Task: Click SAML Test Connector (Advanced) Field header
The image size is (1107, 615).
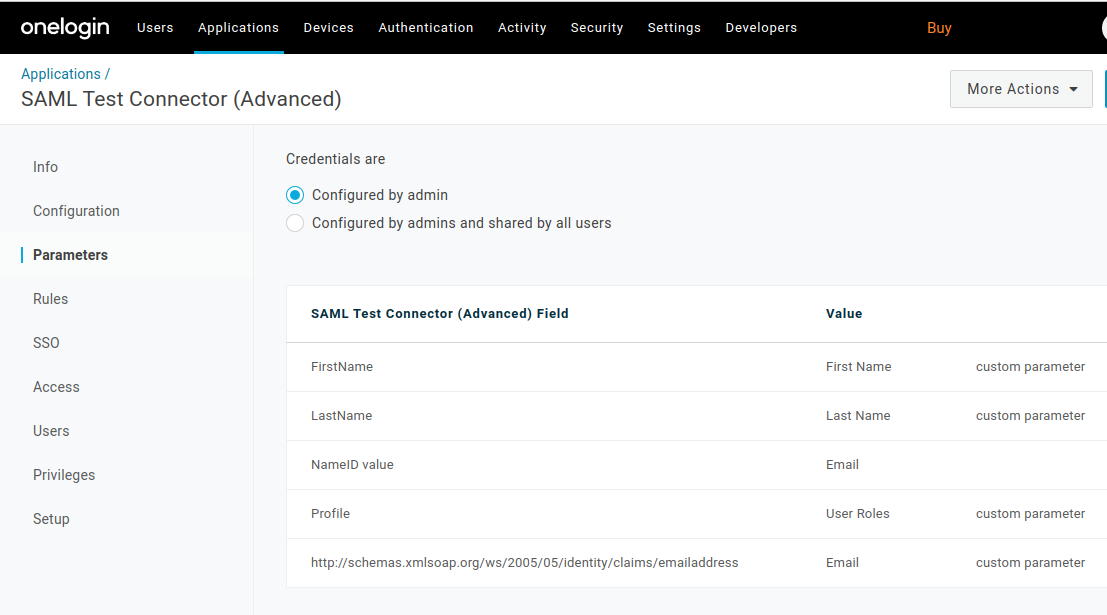Action: pyautogui.click(x=439, y=314)
